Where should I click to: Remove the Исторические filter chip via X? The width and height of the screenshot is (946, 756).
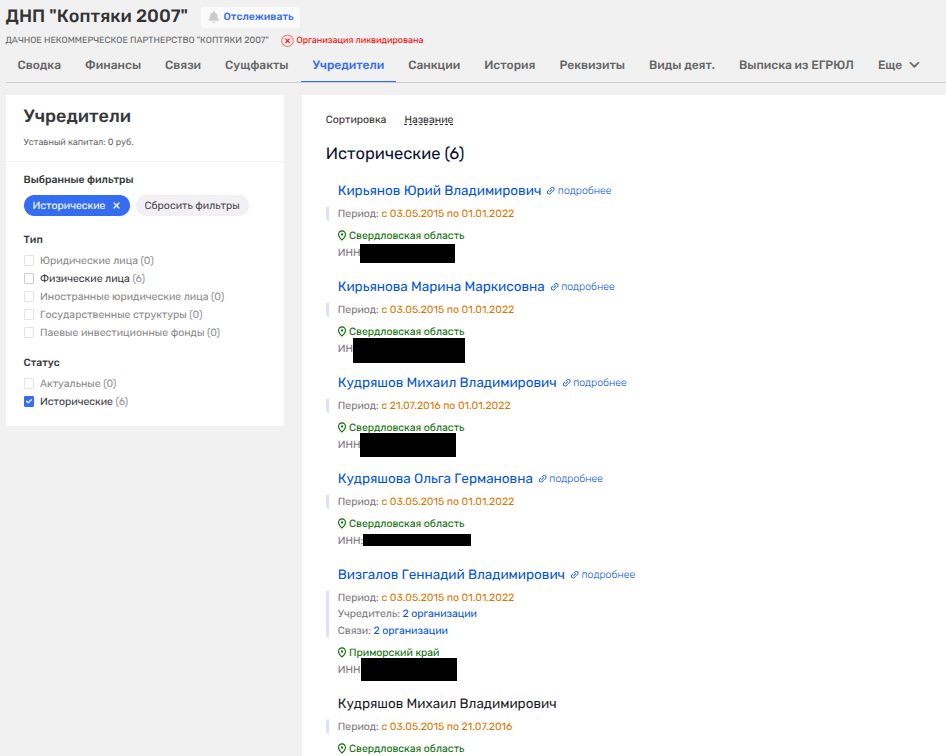click(x=116, y=206)
